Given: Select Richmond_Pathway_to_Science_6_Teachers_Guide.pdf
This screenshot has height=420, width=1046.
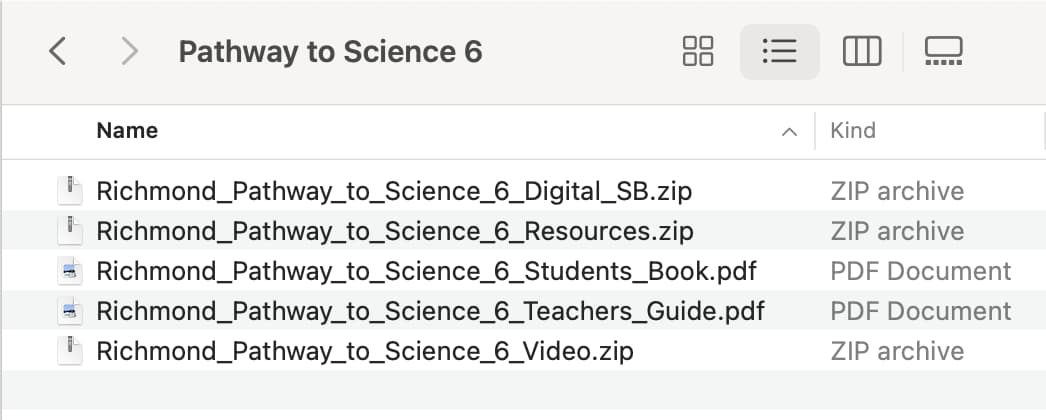Looking at the screenshot, I should [x=430, y=311].
